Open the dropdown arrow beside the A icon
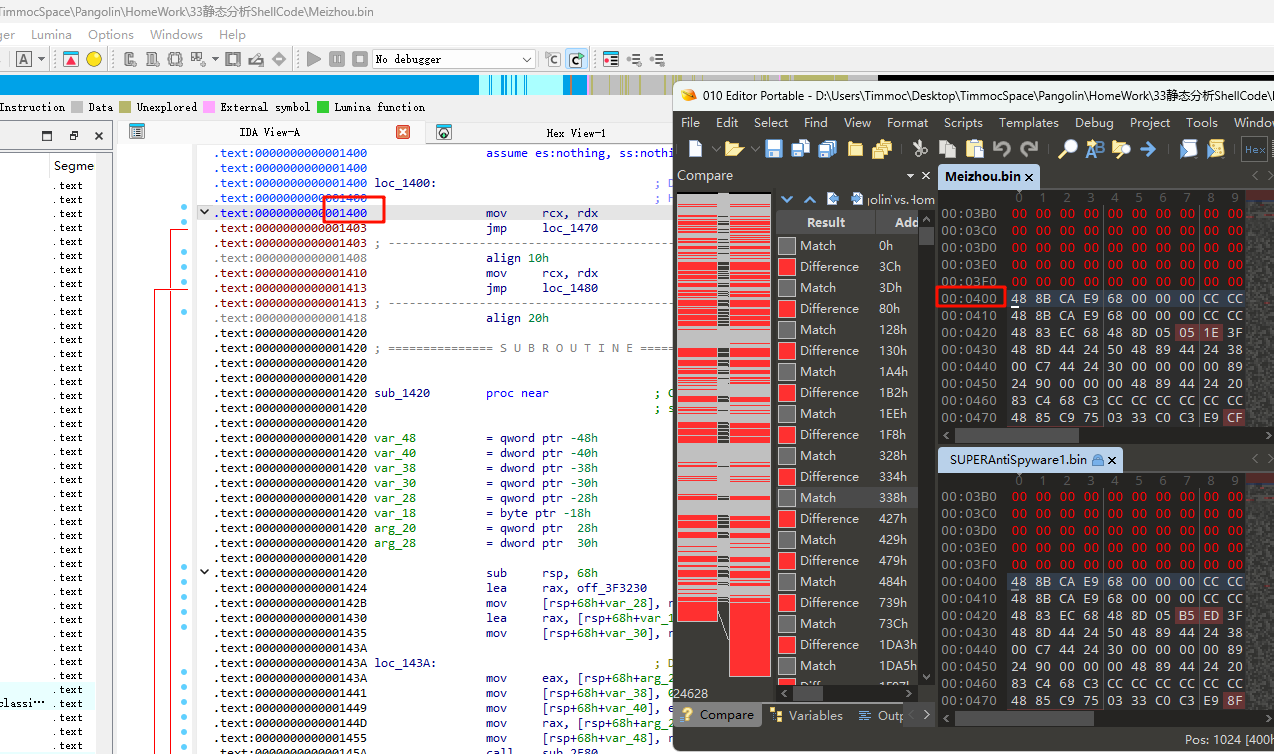The width and height of the screenshot is (1274, 754). click(x=41, y=59)
